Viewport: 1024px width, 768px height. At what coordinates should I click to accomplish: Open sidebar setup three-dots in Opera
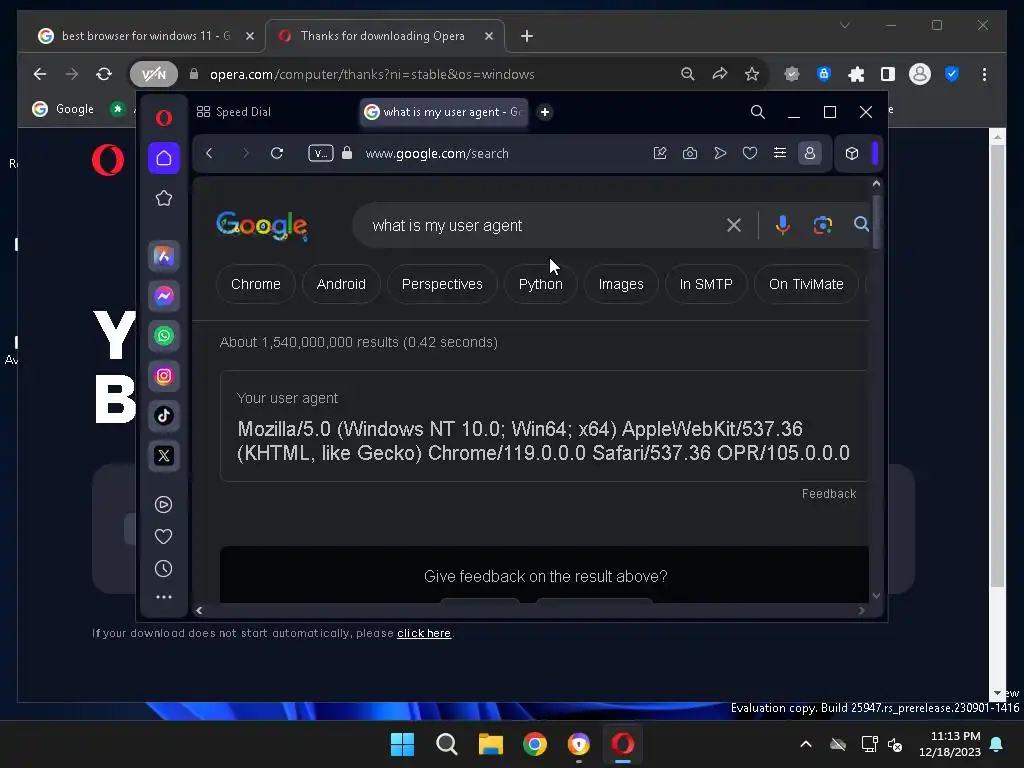[164, 597]
